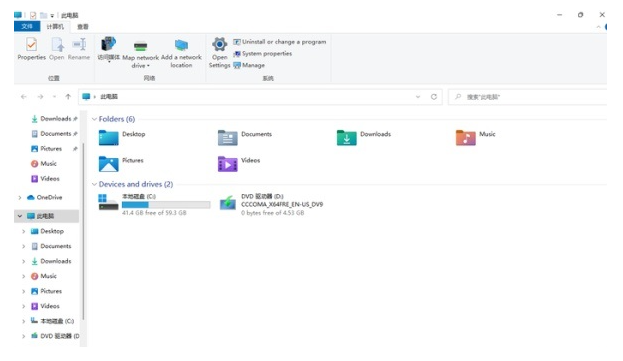Click the address bar path 此电脑
The width and height of the screenshot is (623, 361).
click(x=109, y=97)
